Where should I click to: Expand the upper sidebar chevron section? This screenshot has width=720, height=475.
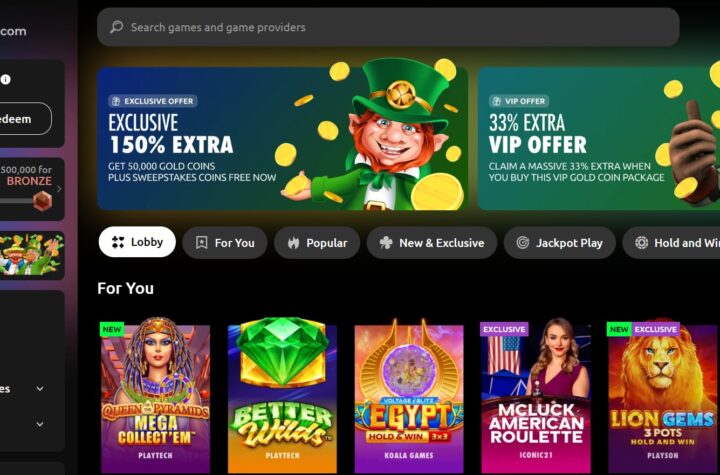[x=40, y=389]
